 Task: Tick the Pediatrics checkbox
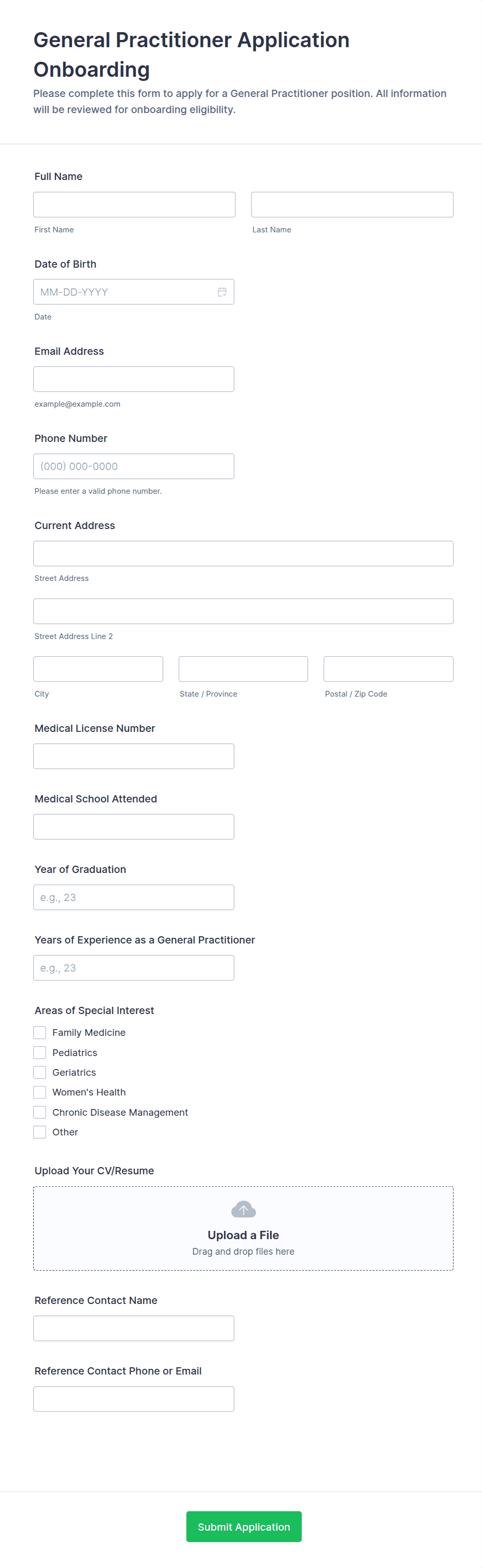(x=39, y=1052)
